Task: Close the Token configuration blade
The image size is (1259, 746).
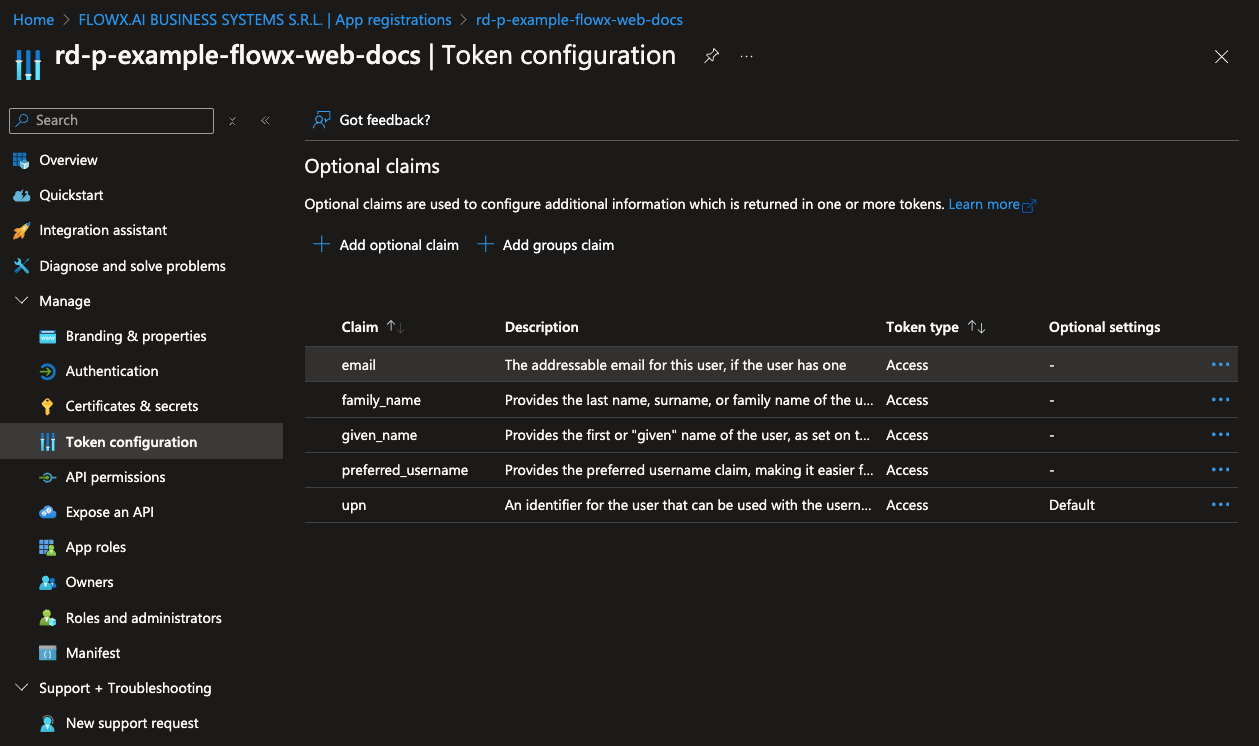Action: 1221,57
